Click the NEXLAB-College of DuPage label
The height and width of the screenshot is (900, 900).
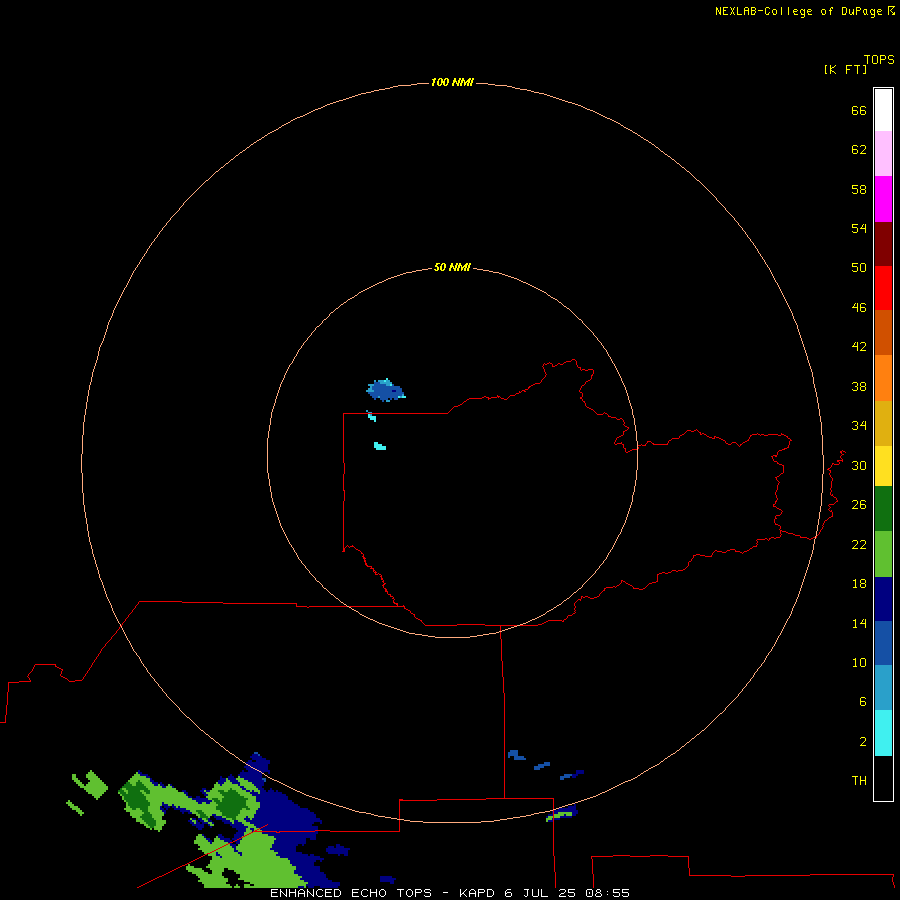pyautogui.click(x=800, y=11)
